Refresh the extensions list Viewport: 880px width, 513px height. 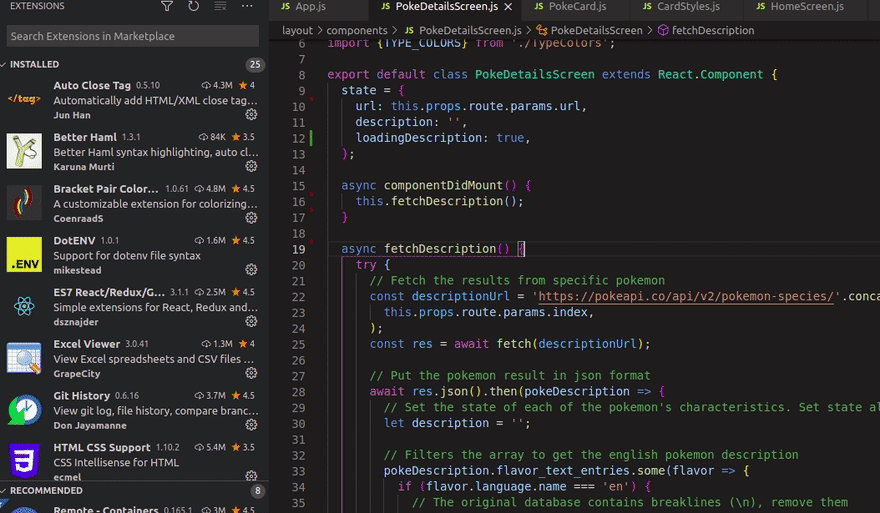tap(193, 7)
